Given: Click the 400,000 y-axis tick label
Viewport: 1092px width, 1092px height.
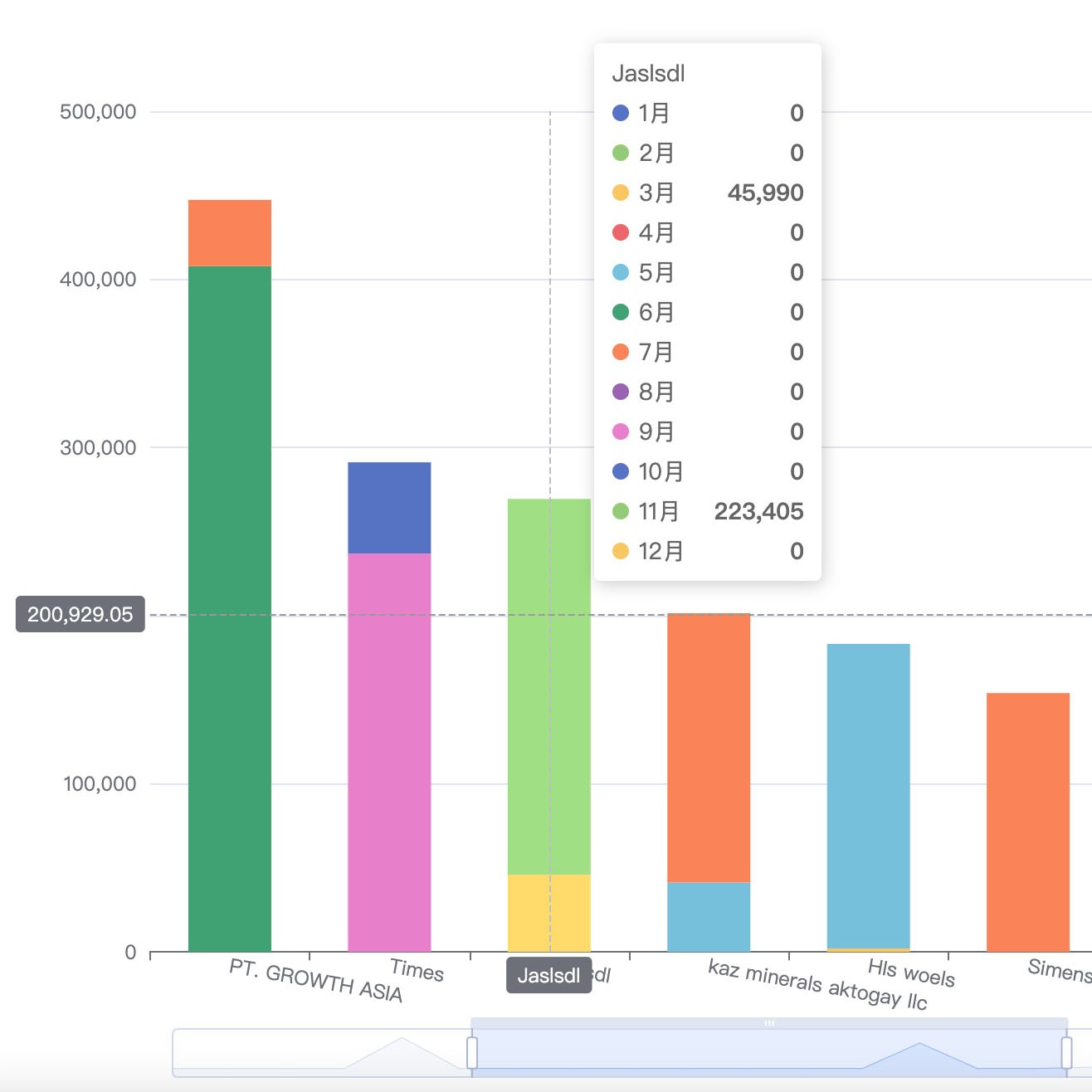Looking at the screenshot, I should pos(98,280).
